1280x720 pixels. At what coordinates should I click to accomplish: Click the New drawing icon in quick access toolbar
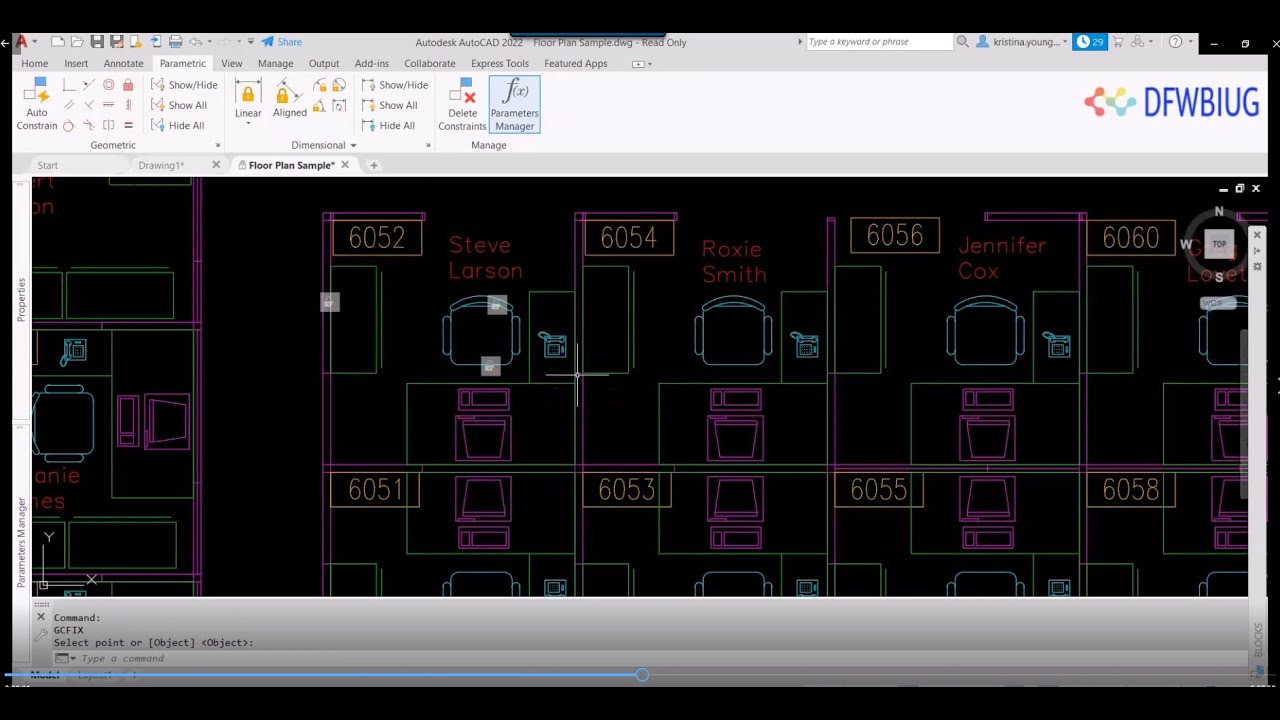(x=57, y=42)
